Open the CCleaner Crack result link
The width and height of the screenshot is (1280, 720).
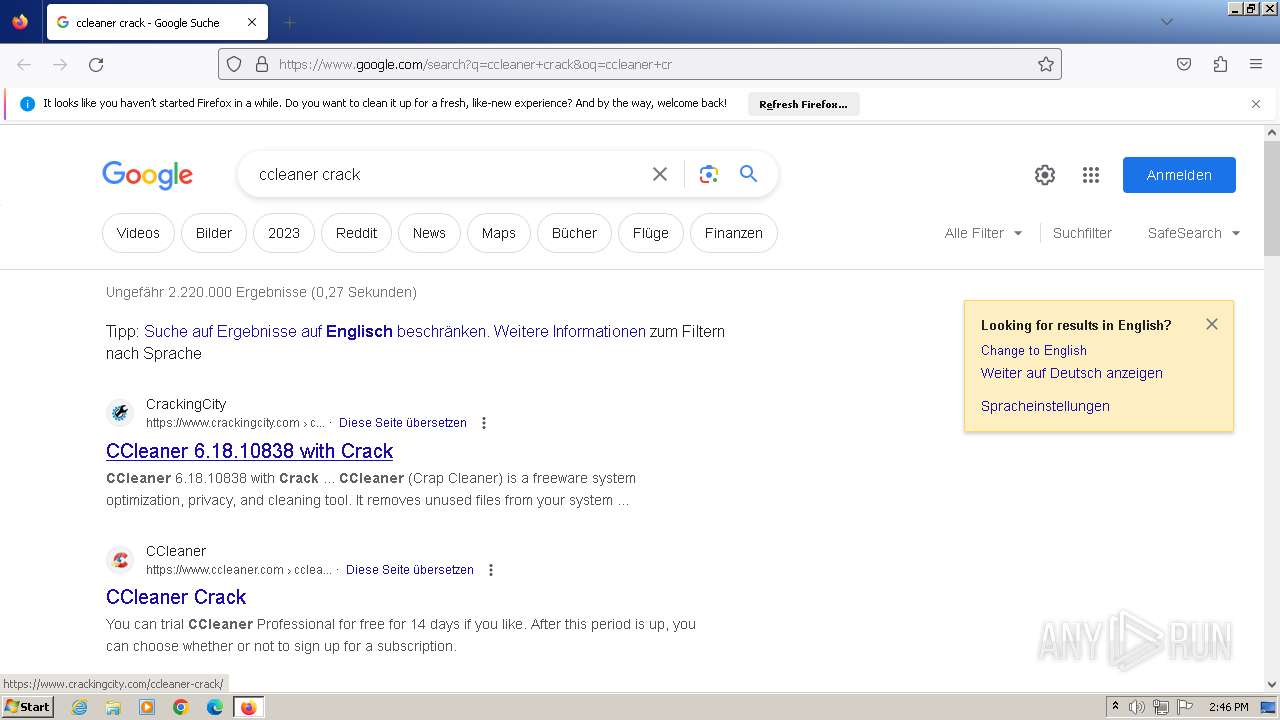[x=176, y=597]
